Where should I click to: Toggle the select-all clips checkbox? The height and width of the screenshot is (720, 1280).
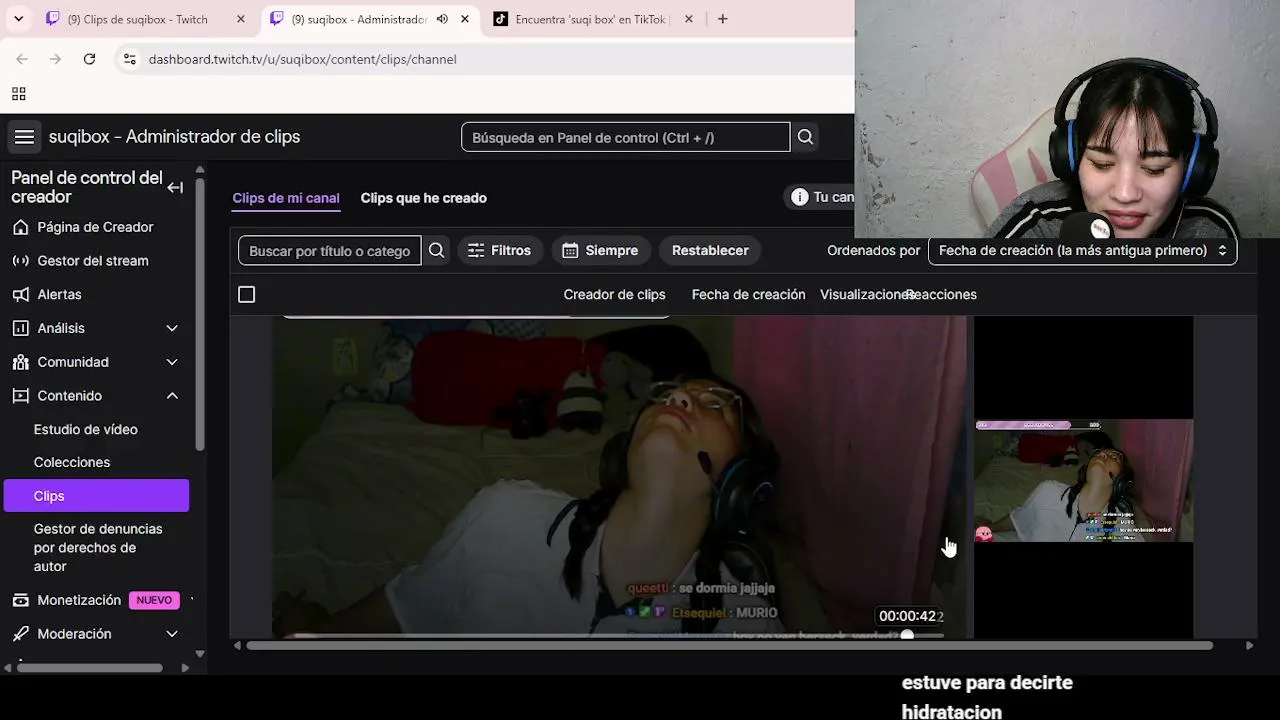coord(246,294)
